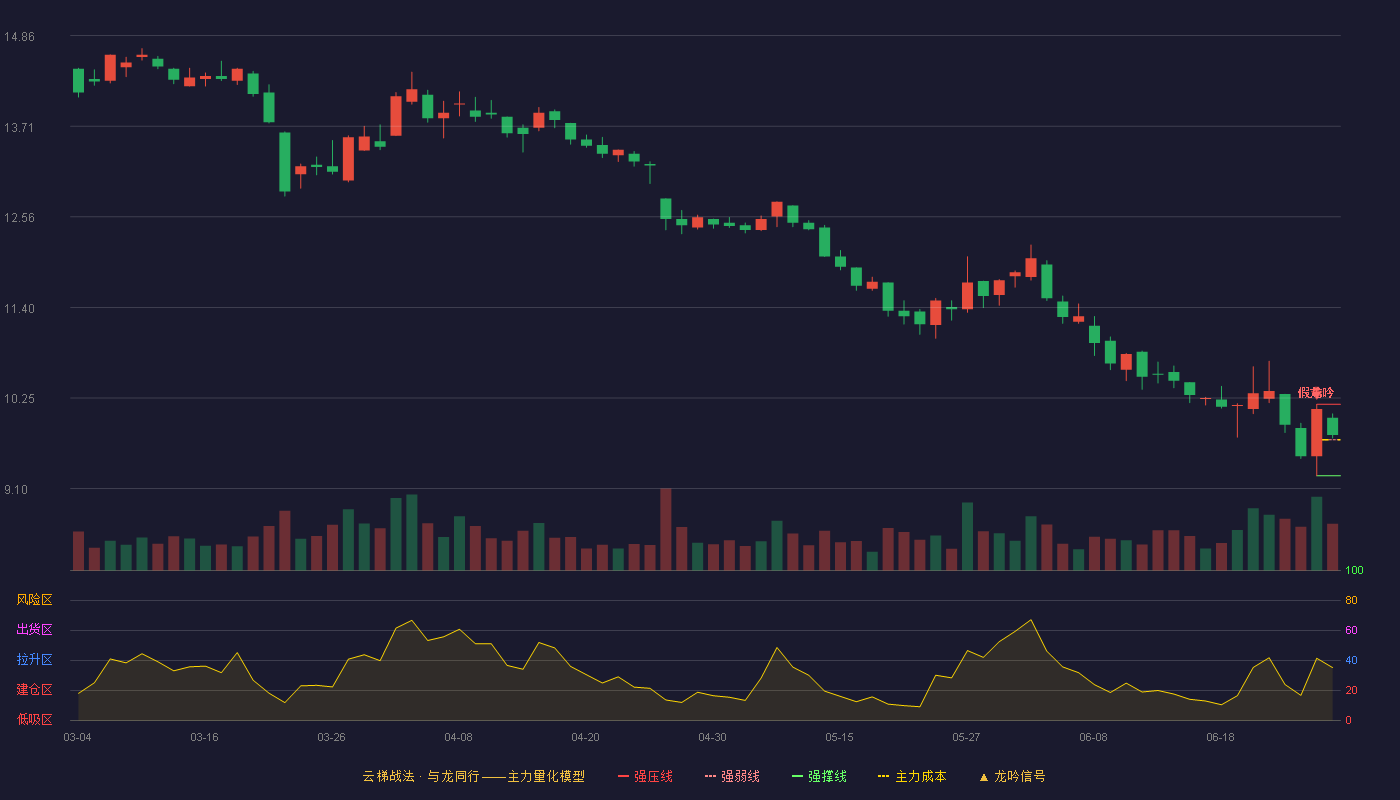Click the last green candlestick on chart
The width and height of the screenshot is (1400, 800).
coord(1332,426)
